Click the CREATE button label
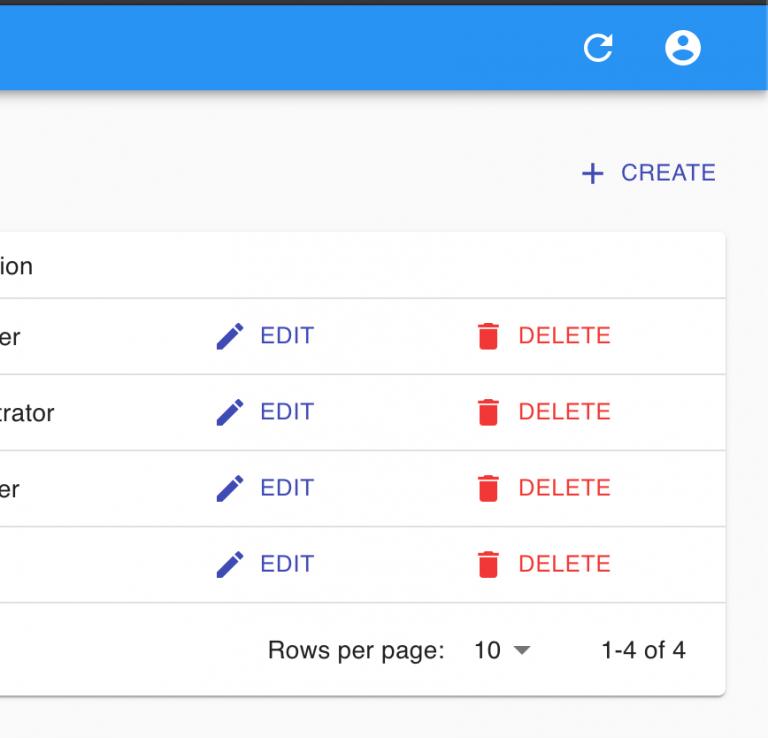This screenshot has height=738, width=768. pos(668,173)
